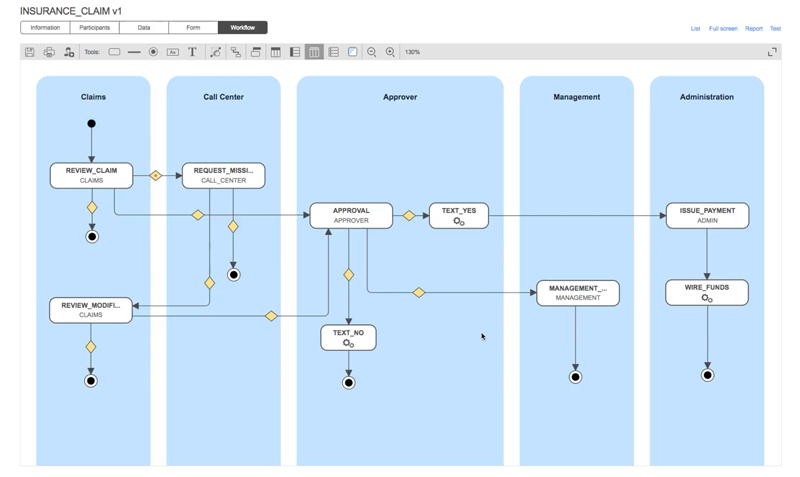Click the curved path edit tool

[x=216, y=52]
